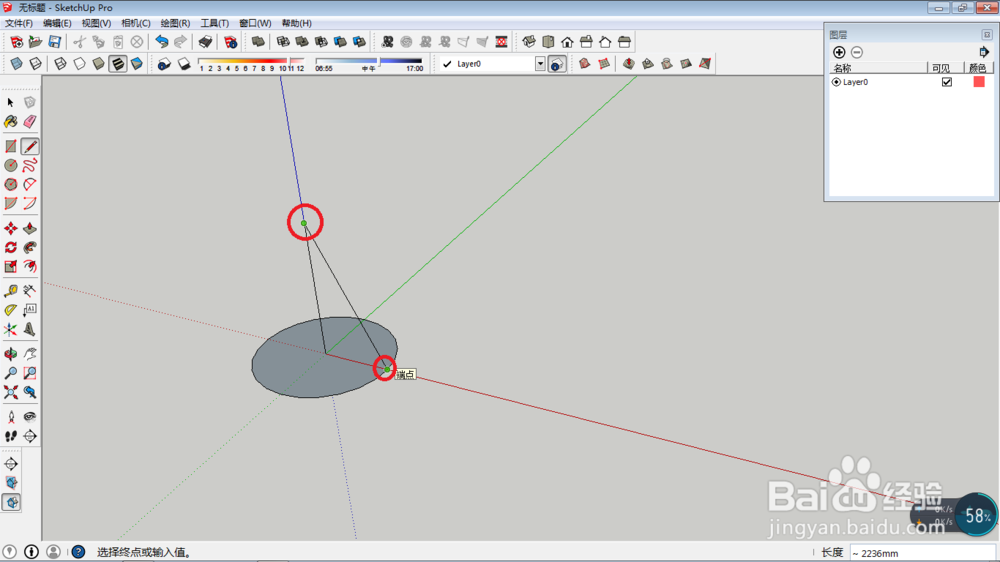Viewport: 1000px width, 562px height.
Task: Click the 颜色 column header
Action: tap(978, 68)
